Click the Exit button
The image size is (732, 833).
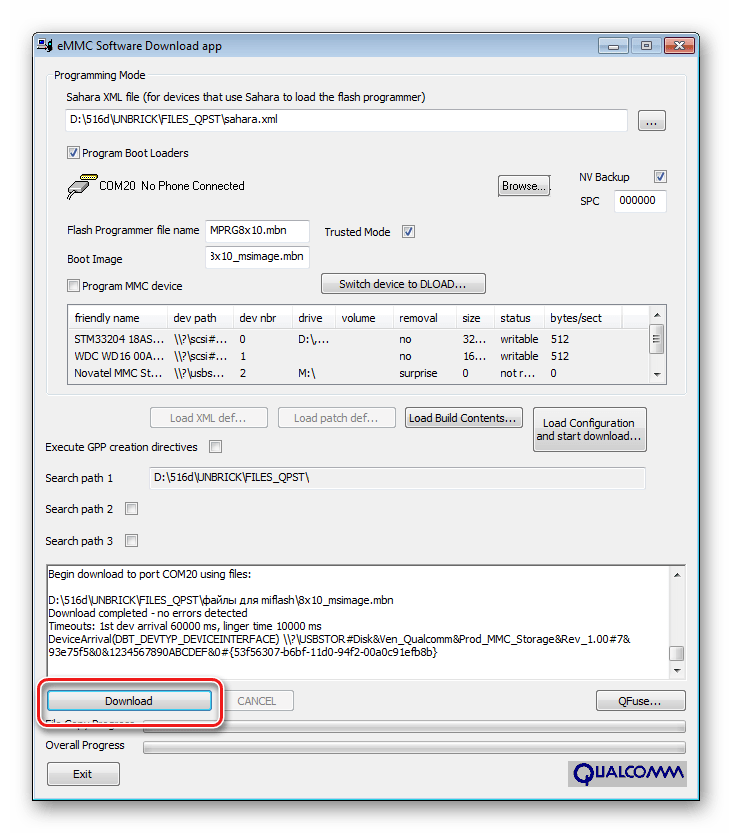click(x=83, y=774)
